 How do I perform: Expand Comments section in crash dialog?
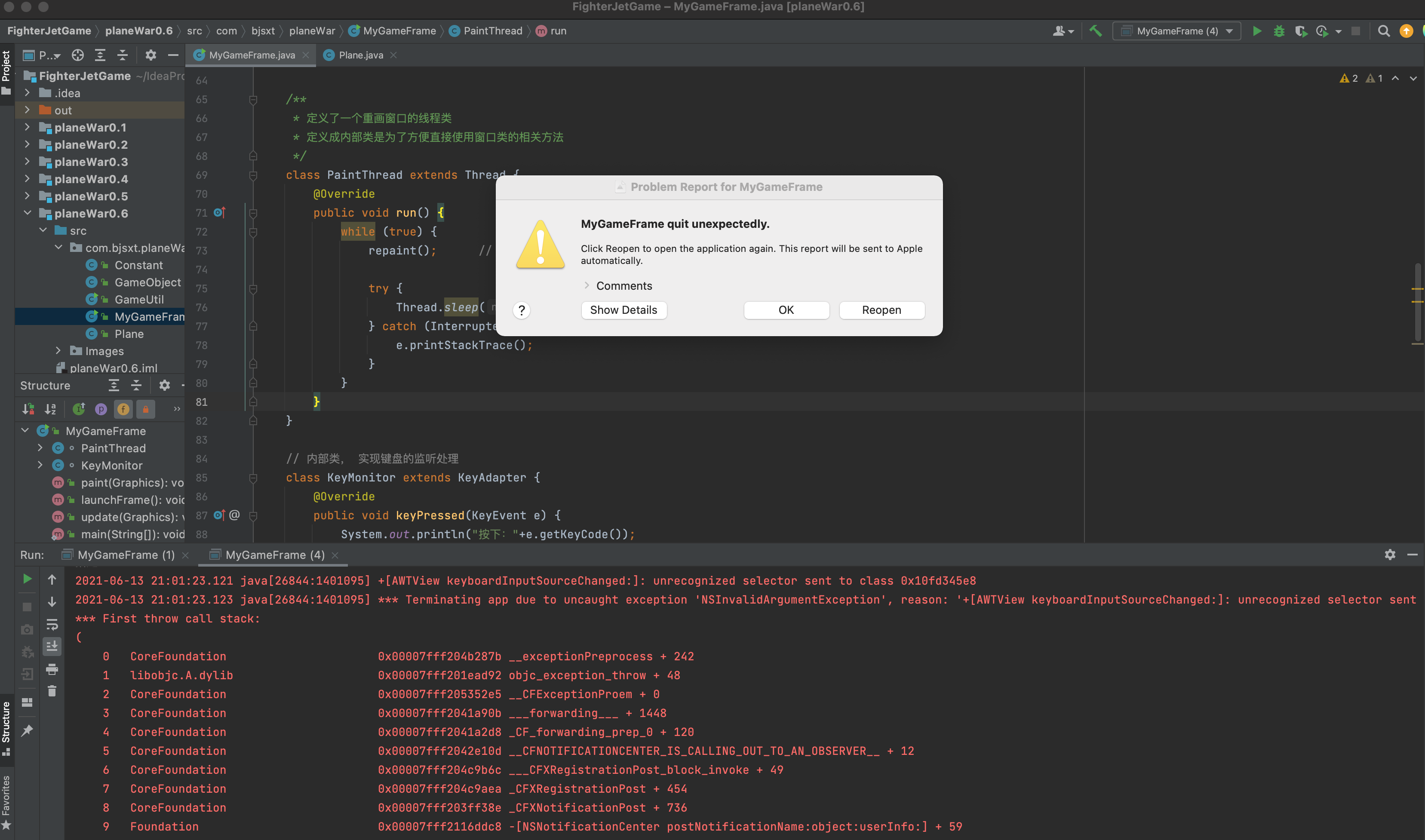pos(587,286)
